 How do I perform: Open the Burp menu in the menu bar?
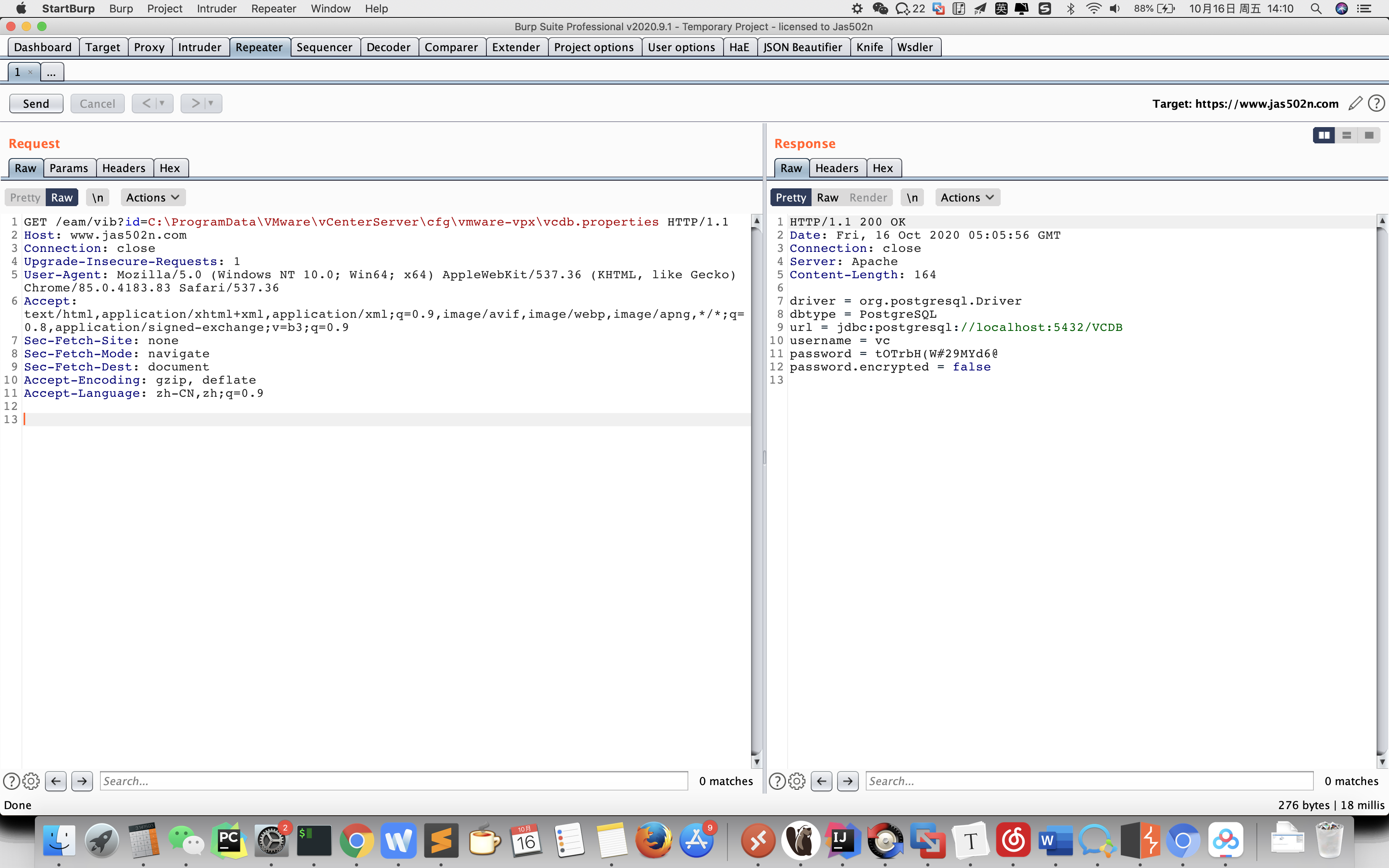121,9
